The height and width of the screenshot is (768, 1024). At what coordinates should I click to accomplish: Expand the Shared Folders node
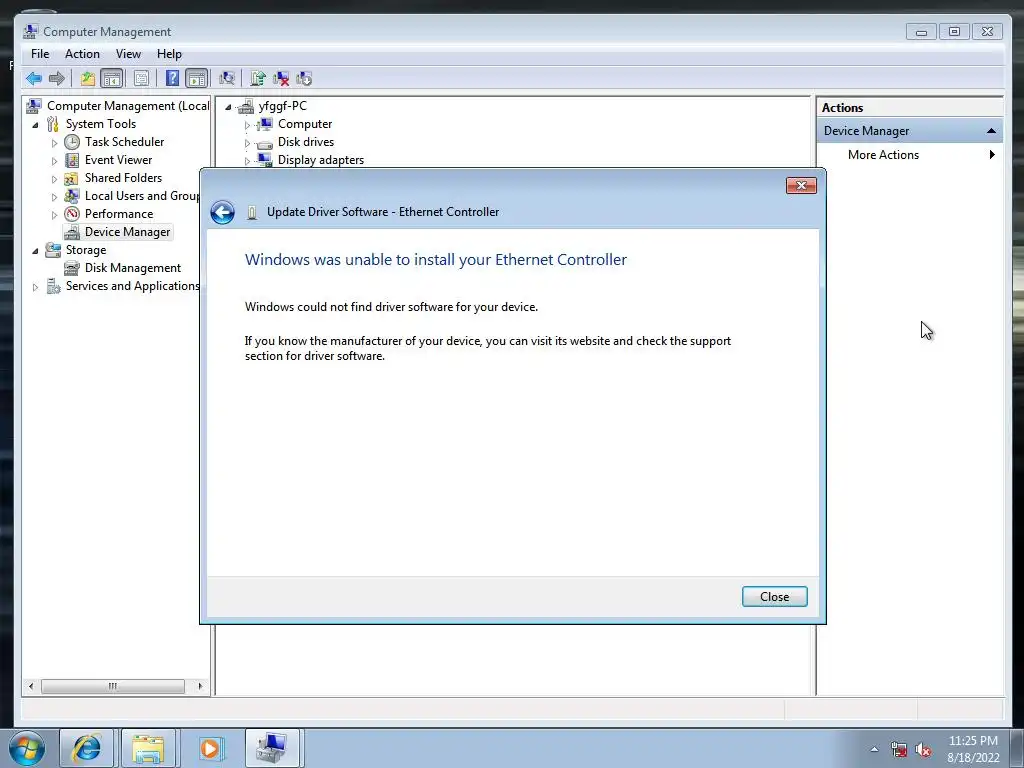(x=54, y=178)
